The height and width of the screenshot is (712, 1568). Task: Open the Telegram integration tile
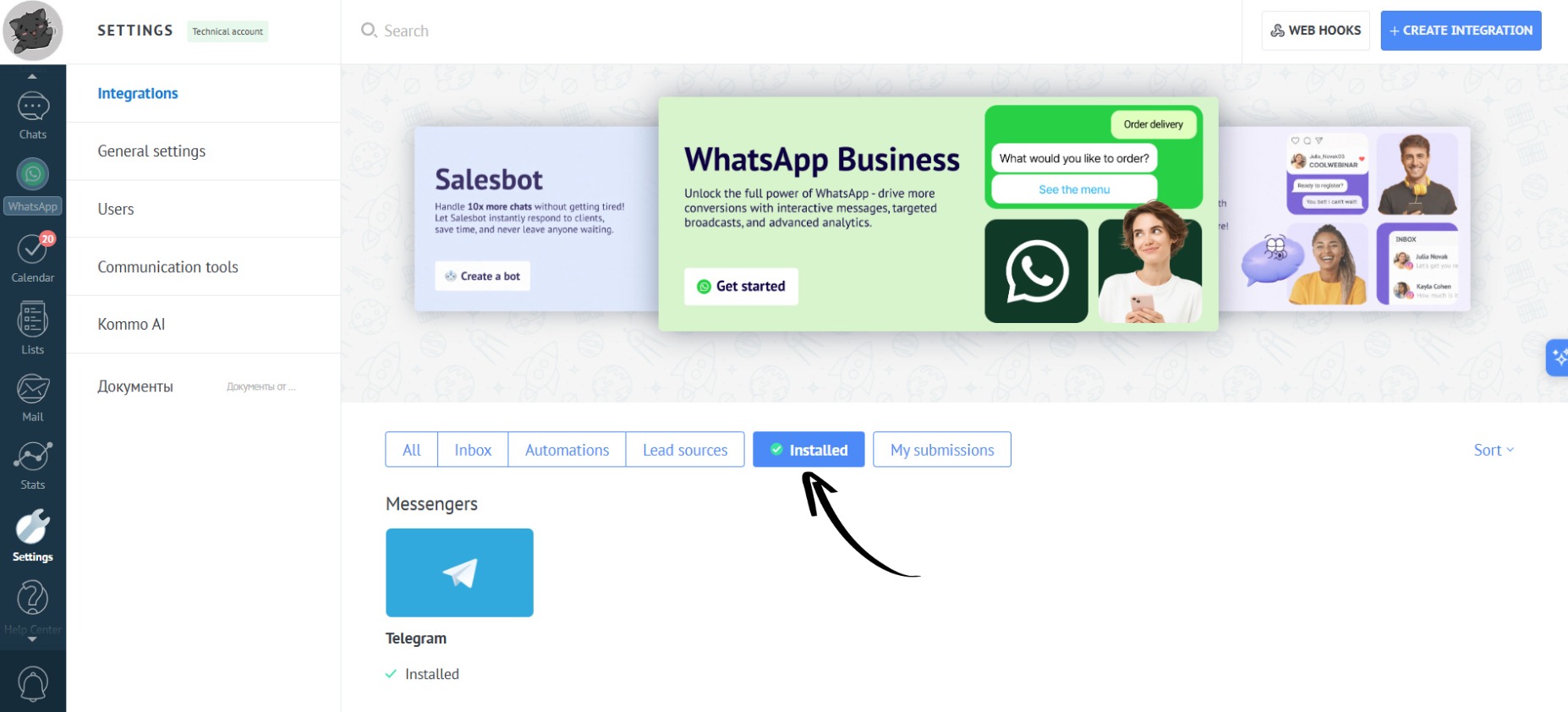point(459,572)
